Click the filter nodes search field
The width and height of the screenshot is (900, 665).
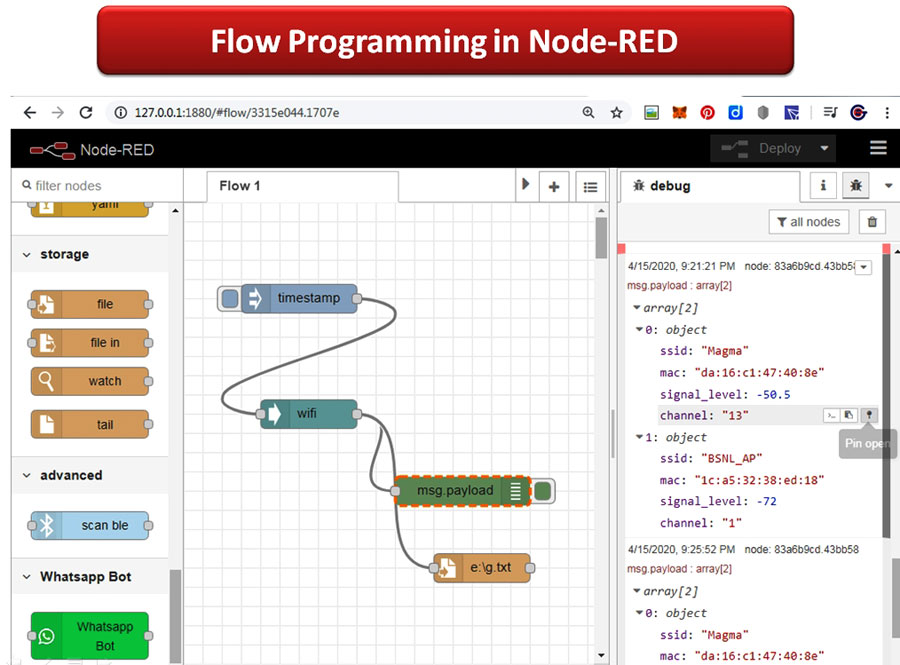pyautogui.click(x=100, y=186)
